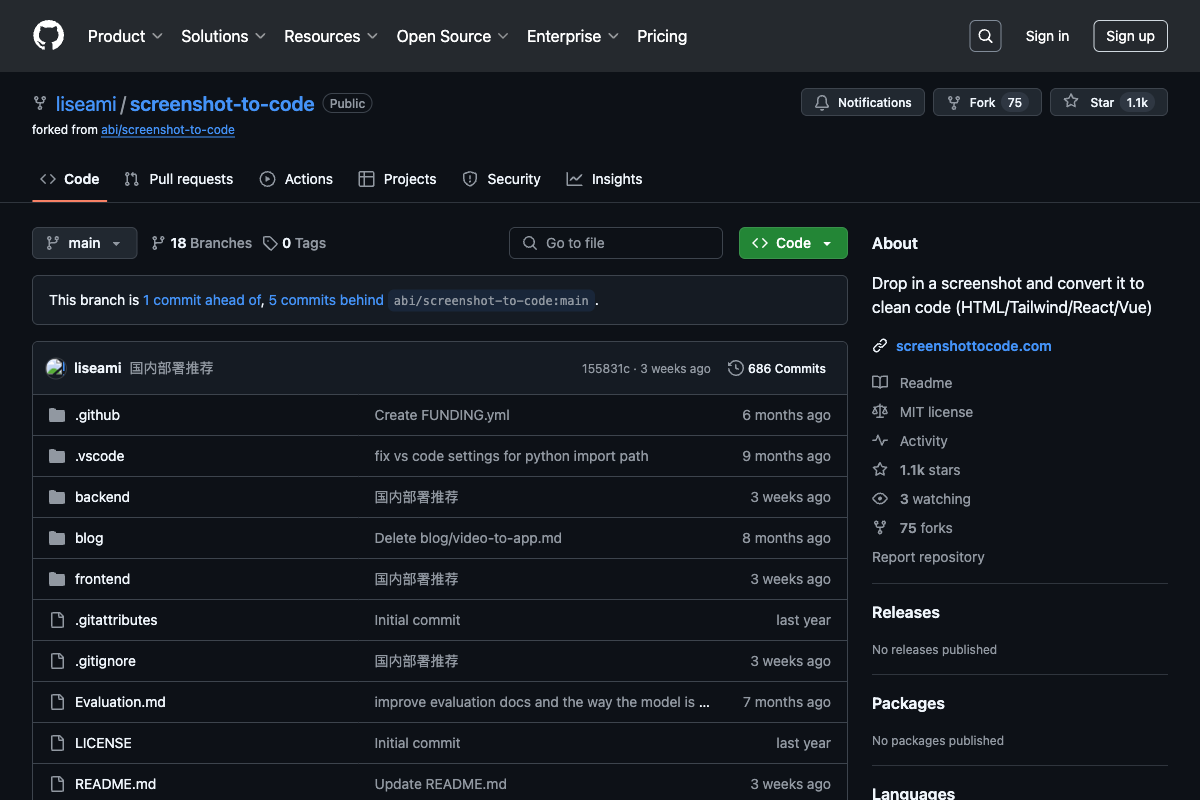The height and width of the screenshot is (800, 1200).
Task: Open the Releases heading link
Action: [x=906, y=612]
